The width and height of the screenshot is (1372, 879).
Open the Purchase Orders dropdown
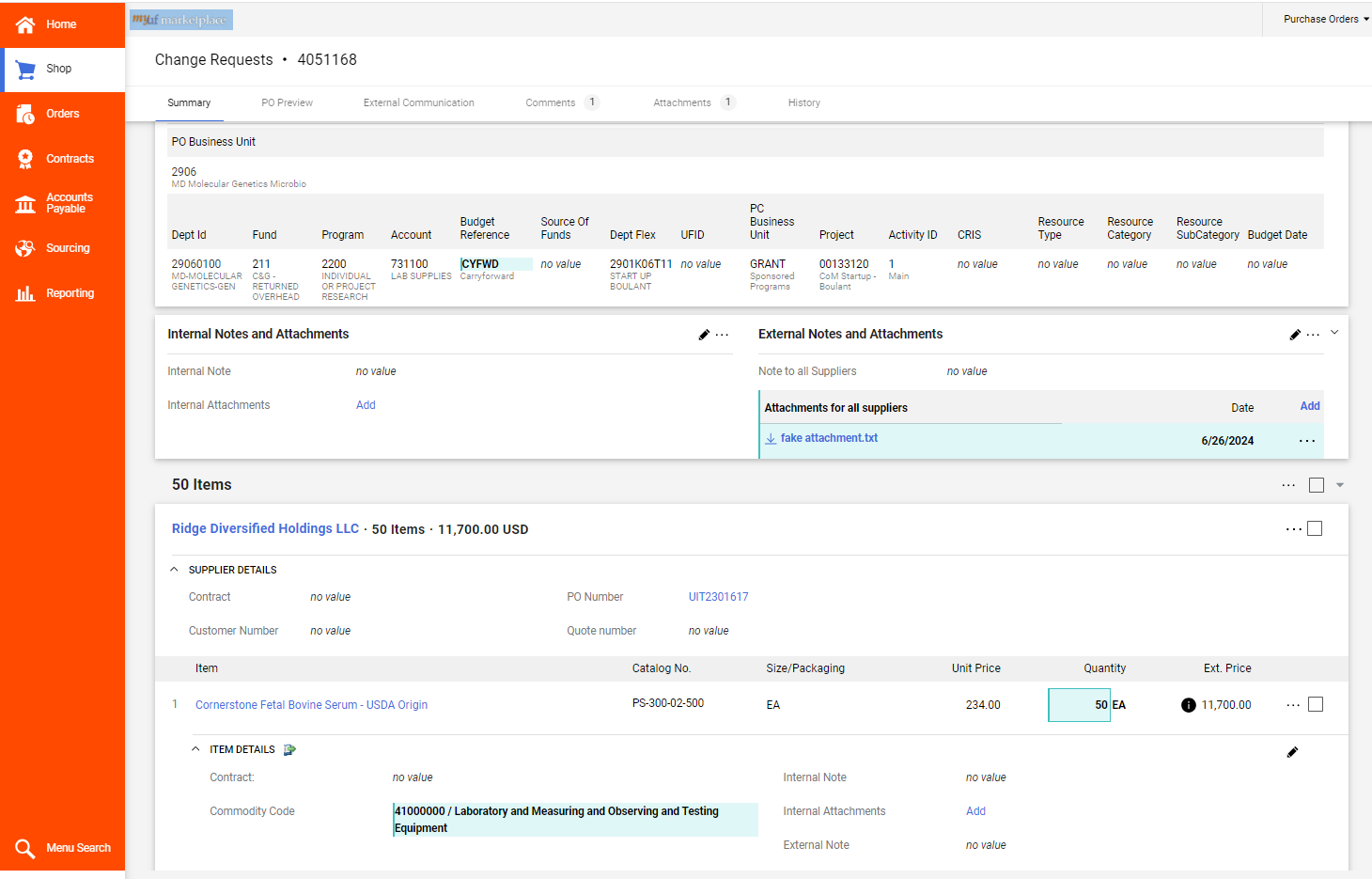point(1326,19)
